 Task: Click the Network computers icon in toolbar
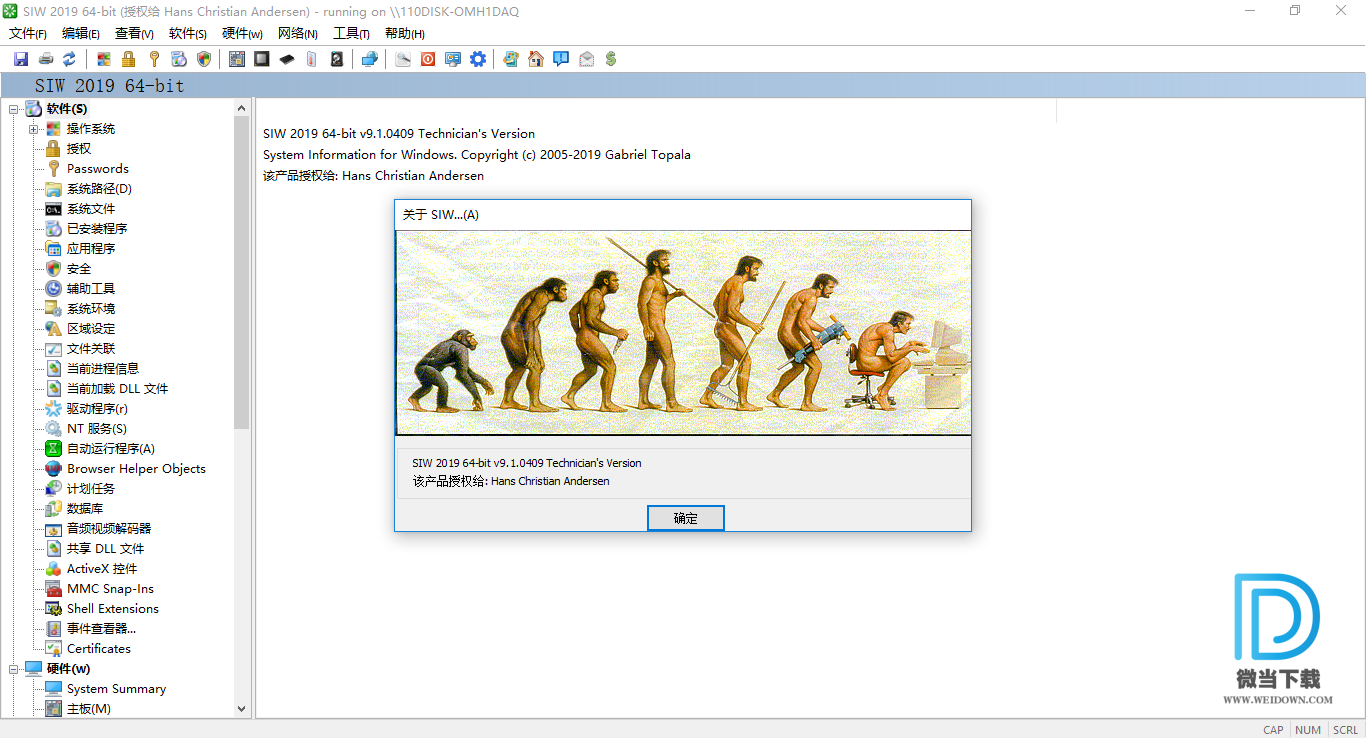(370, 59)
